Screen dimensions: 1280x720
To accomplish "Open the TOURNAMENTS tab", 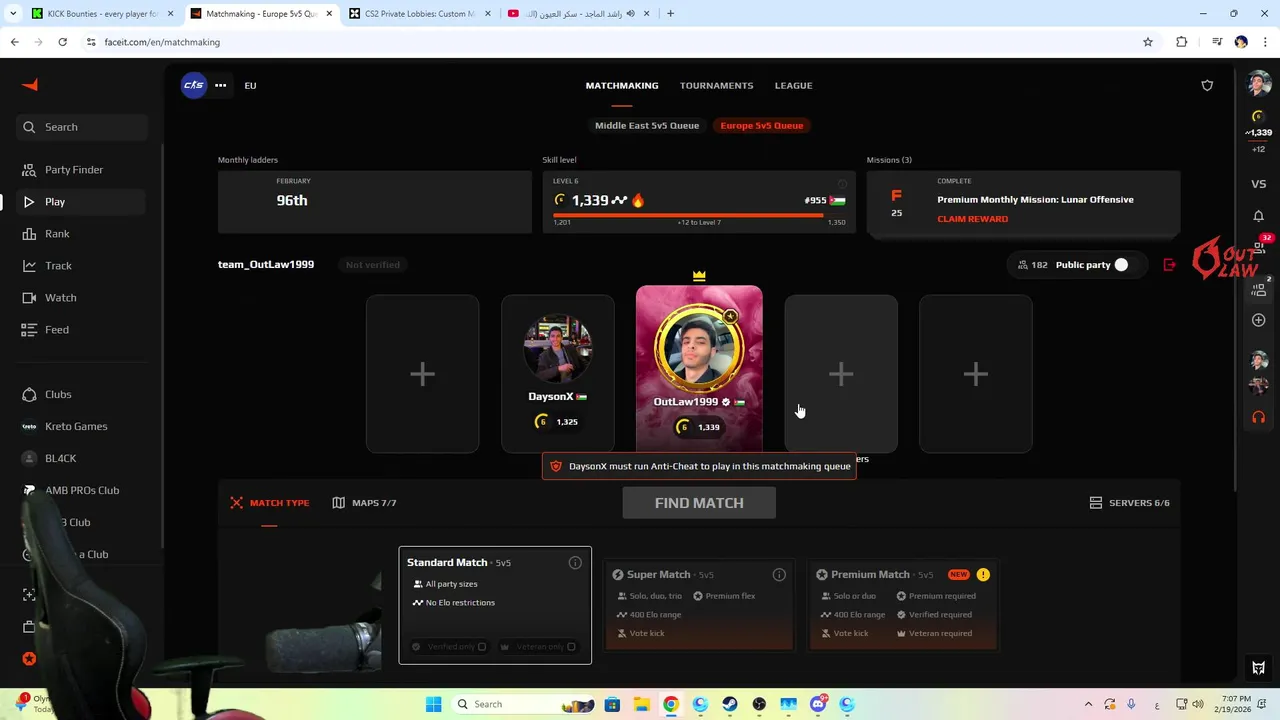I will point(716,85).
